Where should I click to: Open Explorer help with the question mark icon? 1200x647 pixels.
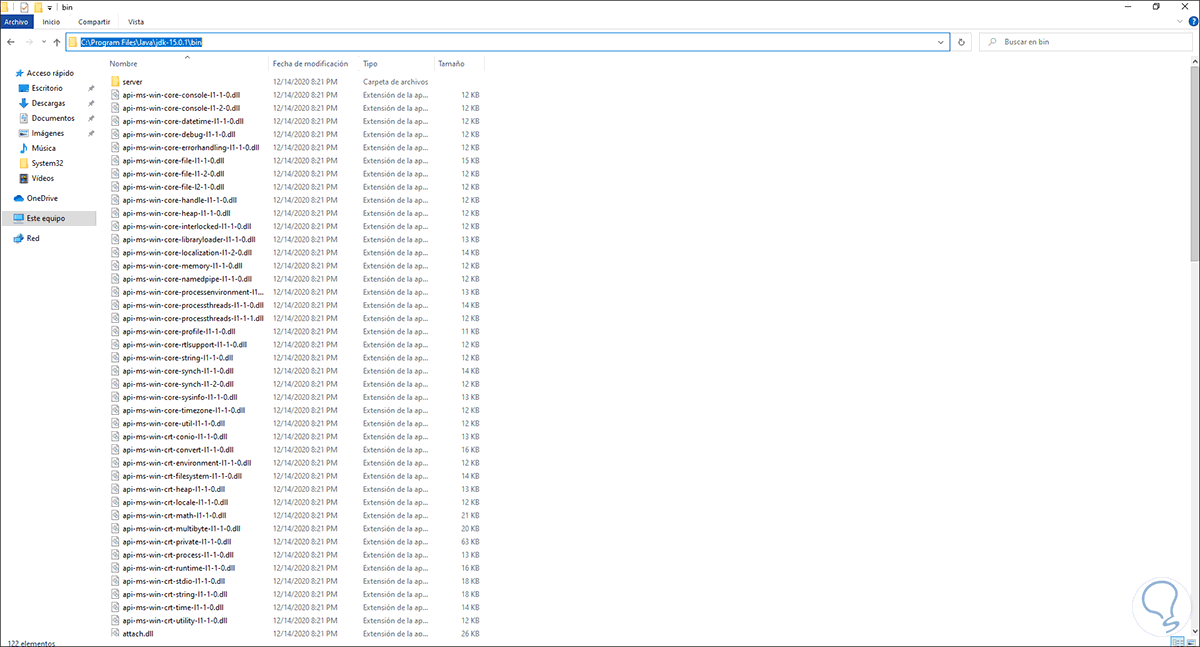[1193, 21]
